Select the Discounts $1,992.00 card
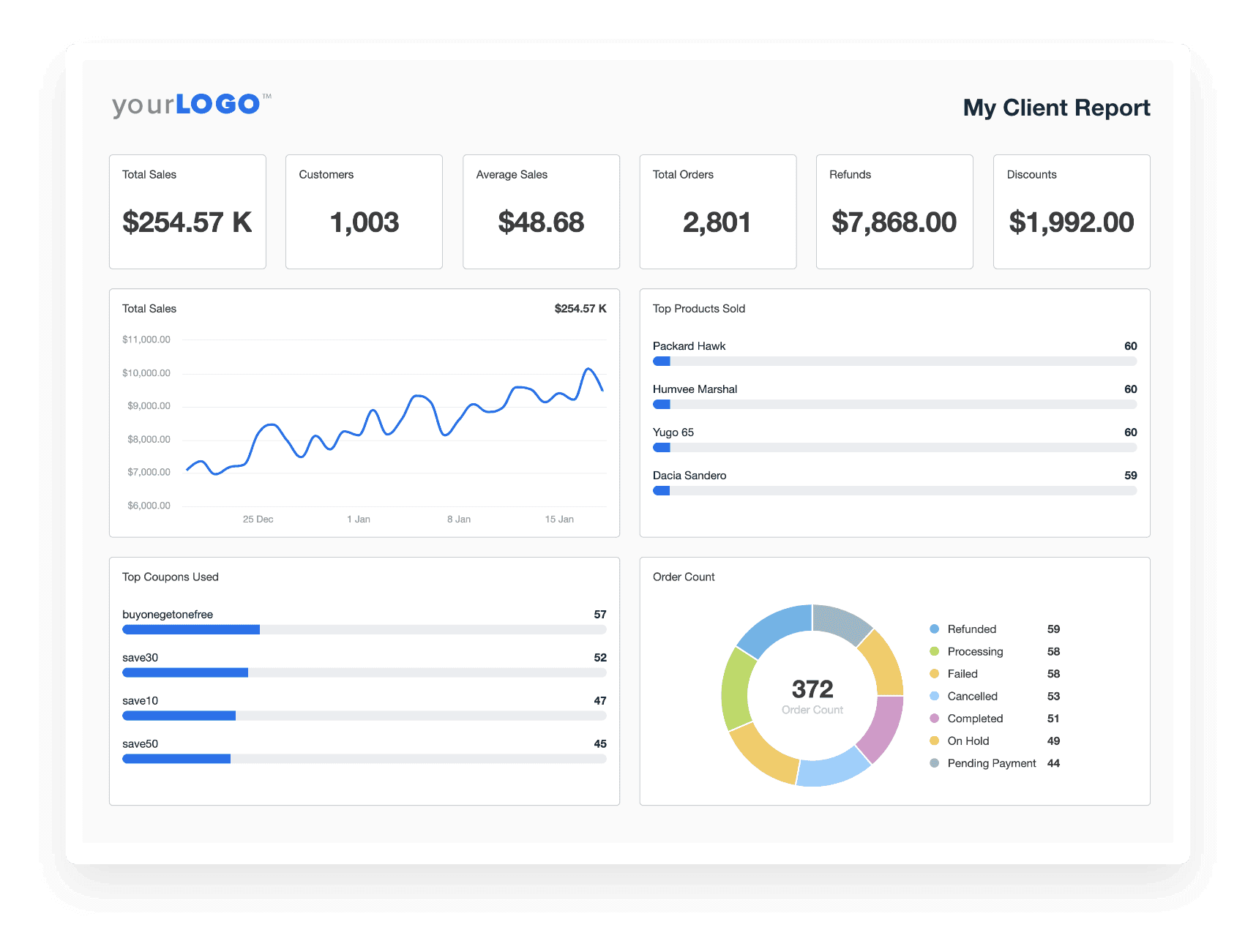The width and height of the screenshot is (1256, 952). (x=1071, y=211)
